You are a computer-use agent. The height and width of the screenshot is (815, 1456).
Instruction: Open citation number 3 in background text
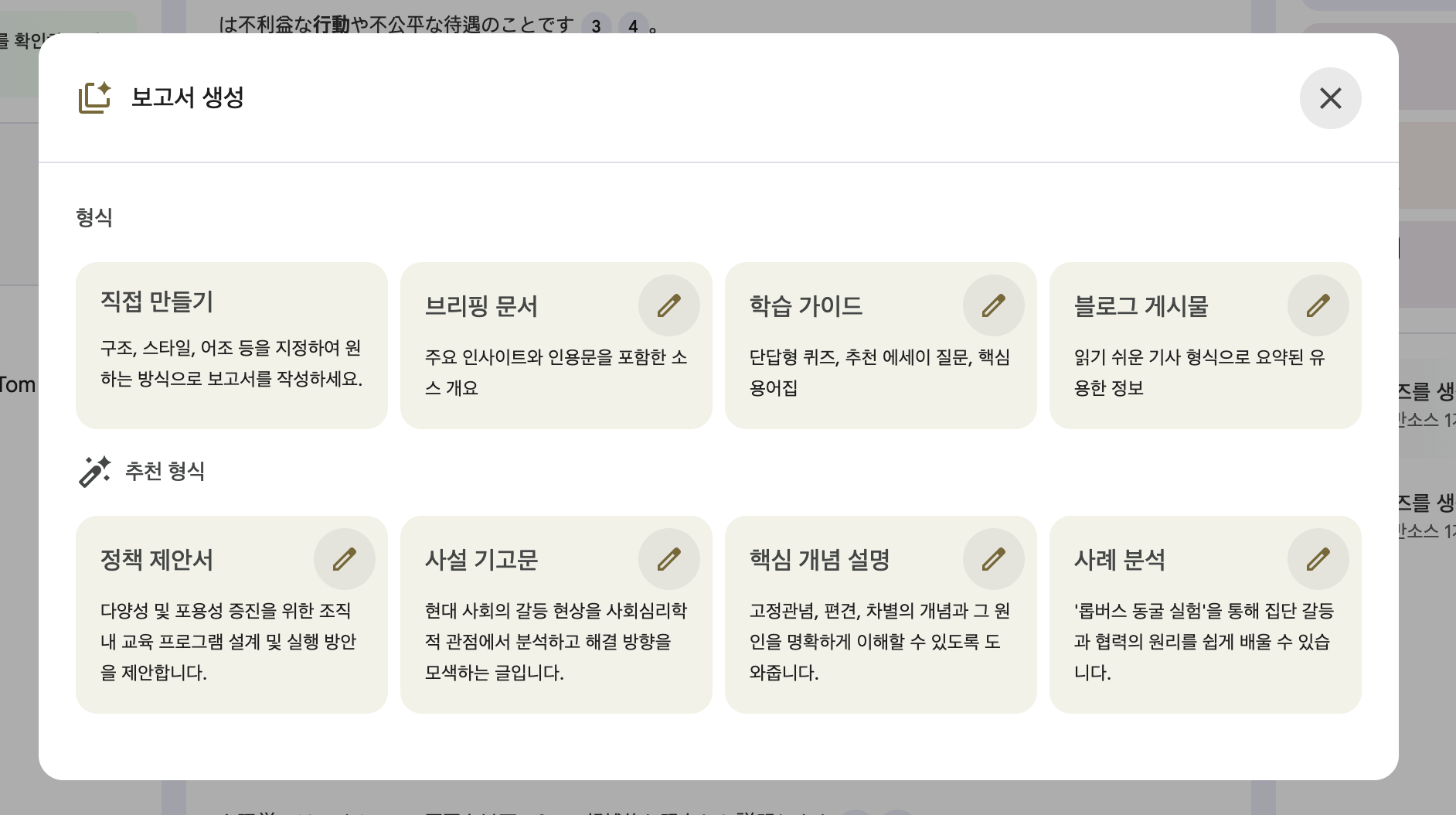tap(596, 26)
